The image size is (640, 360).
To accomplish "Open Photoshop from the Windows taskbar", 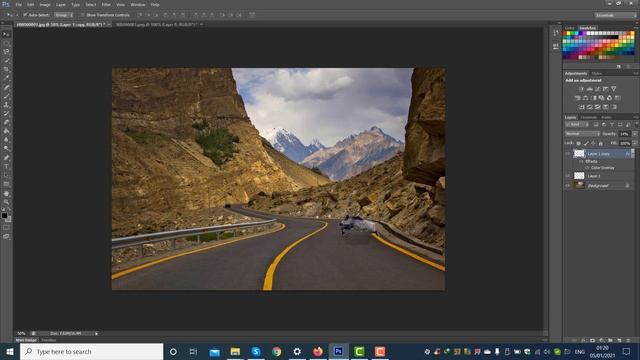I will (338, 351).
